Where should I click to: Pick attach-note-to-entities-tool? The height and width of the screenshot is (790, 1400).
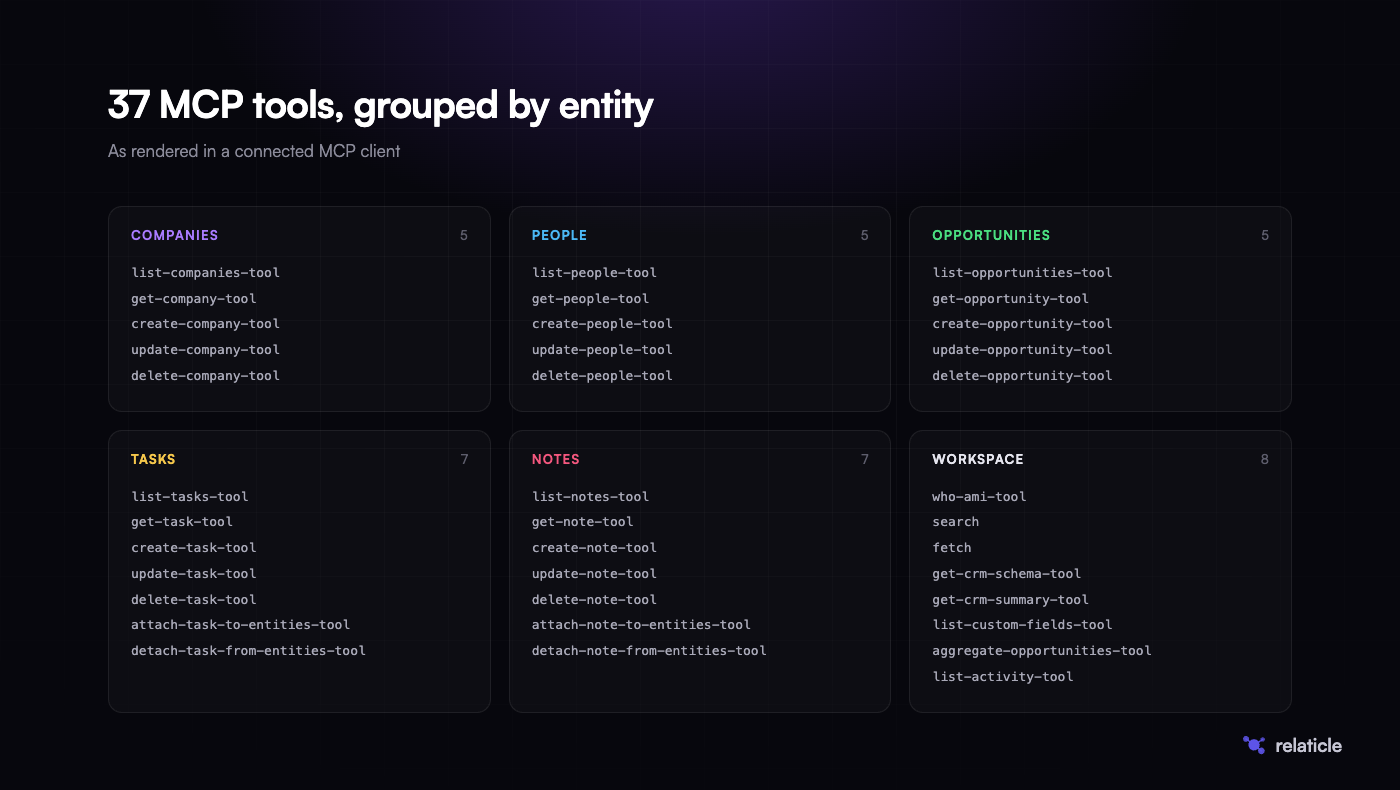click(x=641, y=625)
